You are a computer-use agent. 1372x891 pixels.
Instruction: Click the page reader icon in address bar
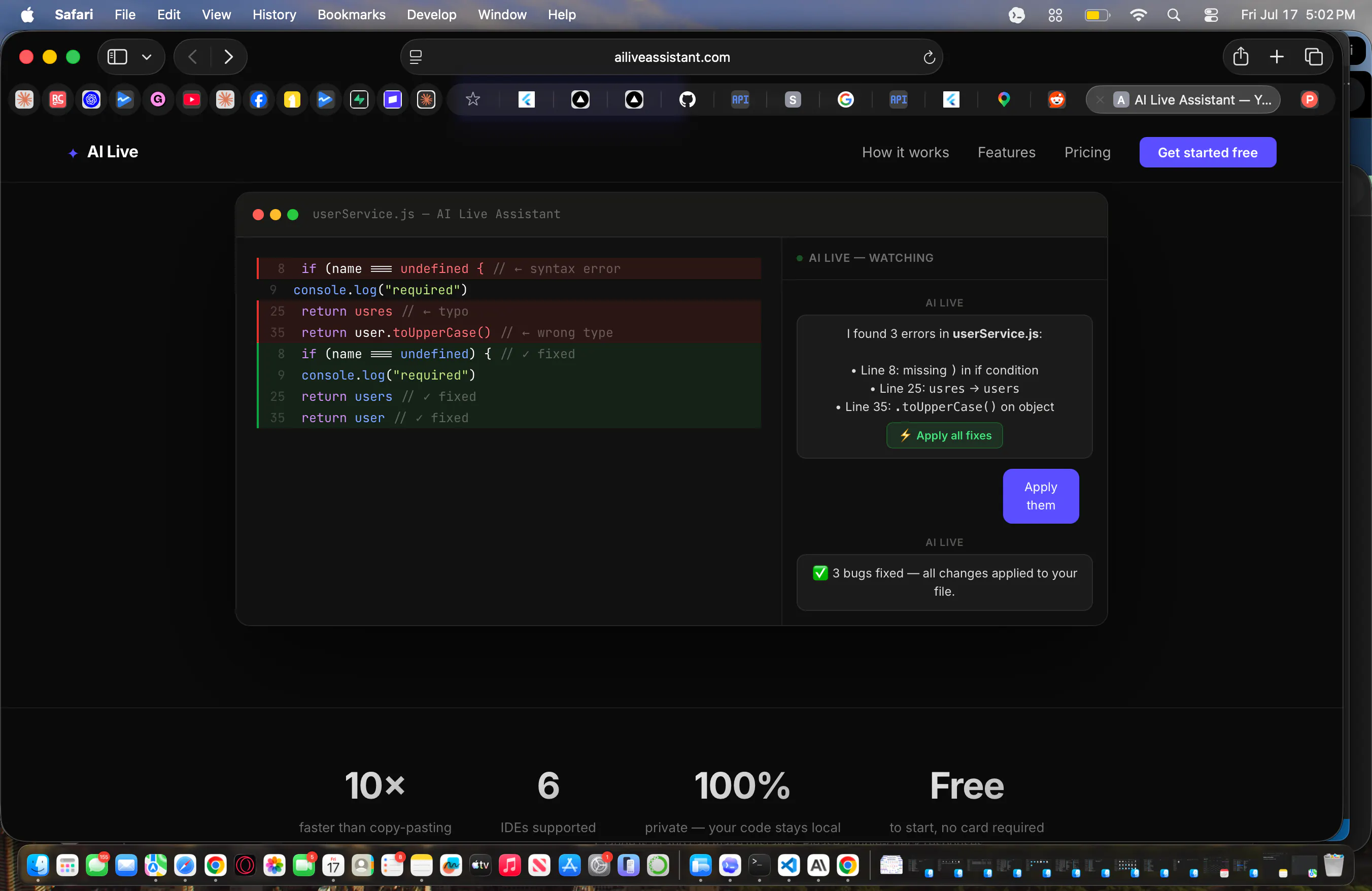click(416, 57)
